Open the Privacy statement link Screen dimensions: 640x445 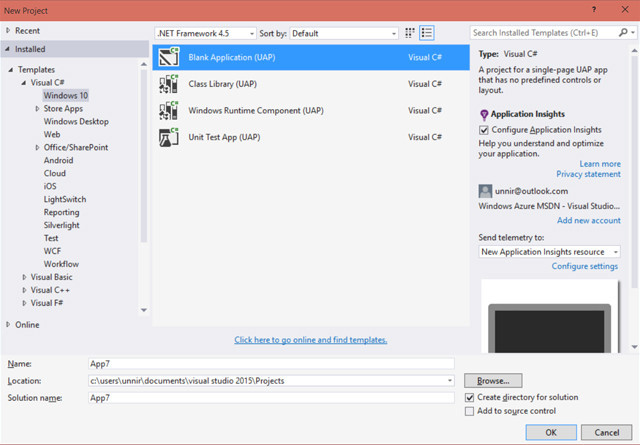588,174
